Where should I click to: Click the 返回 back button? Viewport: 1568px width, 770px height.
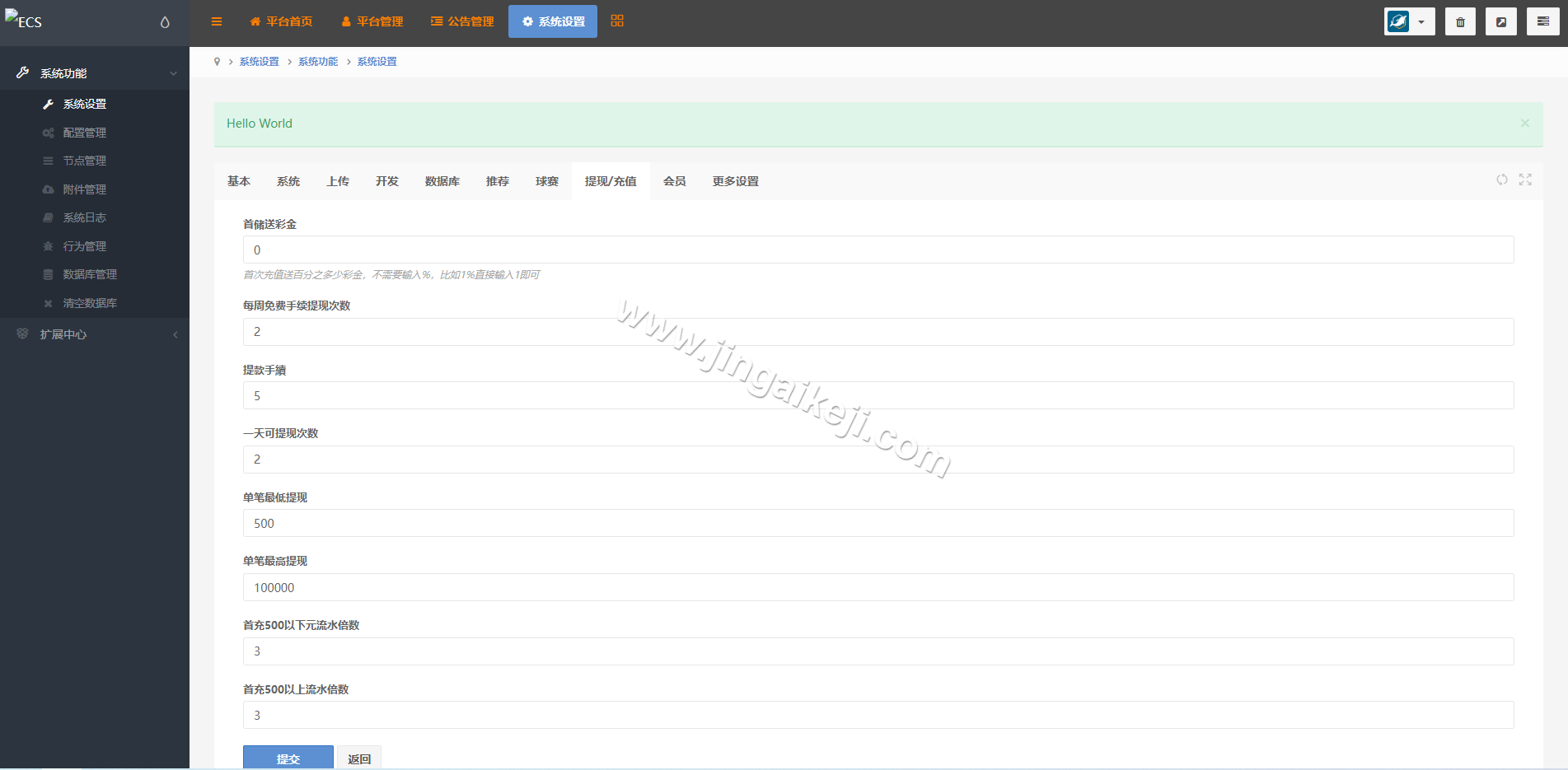(359, 758)
